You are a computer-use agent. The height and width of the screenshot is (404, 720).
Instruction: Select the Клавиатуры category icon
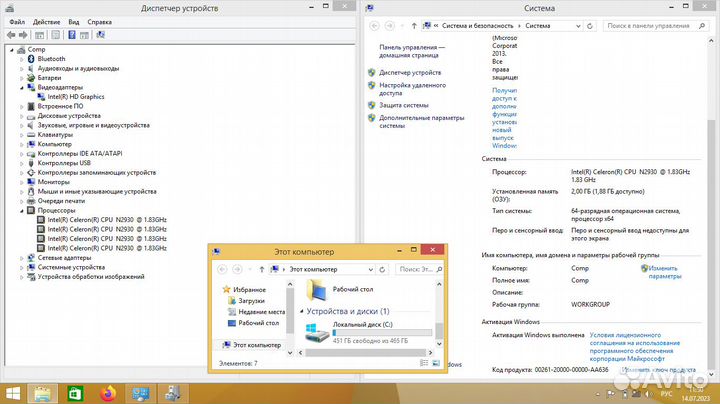(31, 135)
